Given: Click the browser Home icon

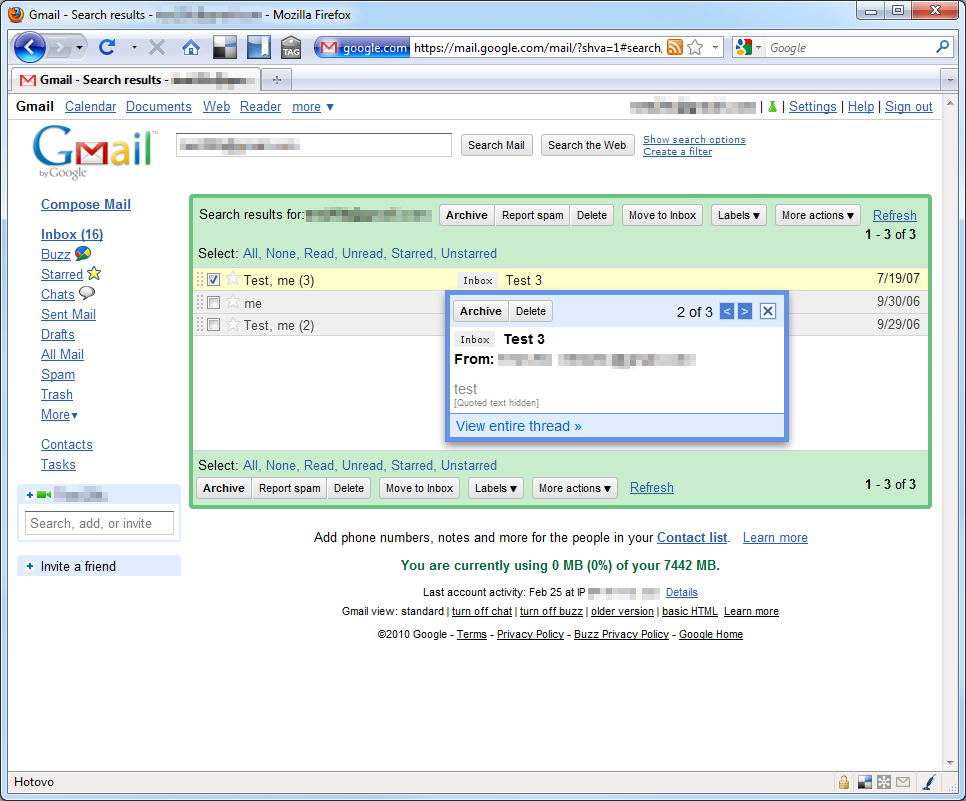Looking at the screenshot, I should [190, 47].
